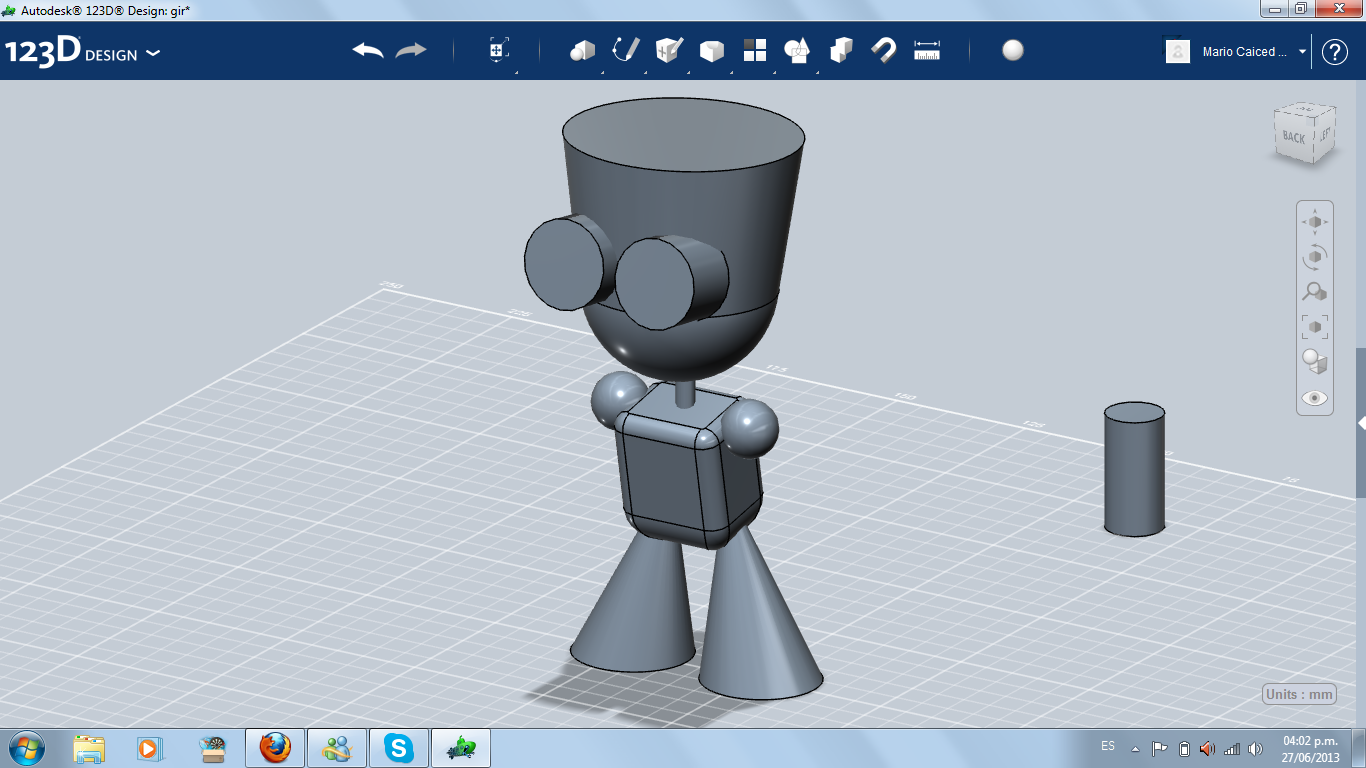The image size is (1366, 768).
Task: Expand the collapsed right side panel arrow
Action: (x=1361, y=423)
